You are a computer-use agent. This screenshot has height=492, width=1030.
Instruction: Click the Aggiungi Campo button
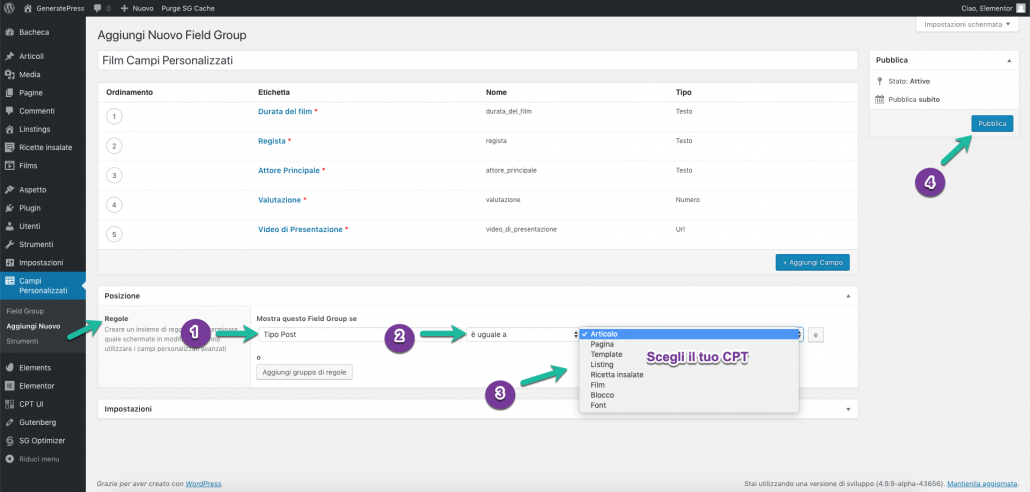click(812, 262)
